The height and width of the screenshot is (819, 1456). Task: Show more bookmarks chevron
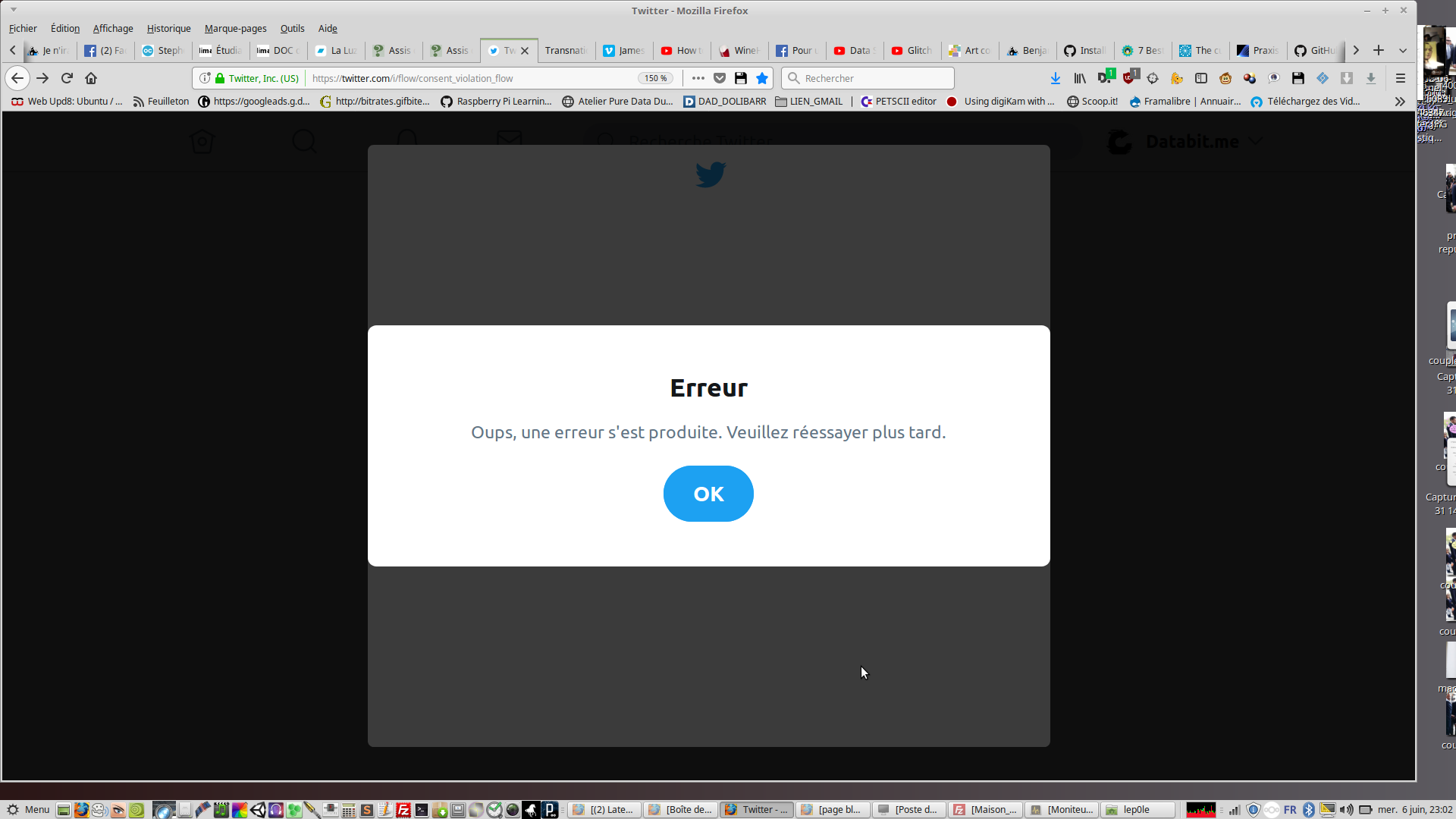(1400, 101)
